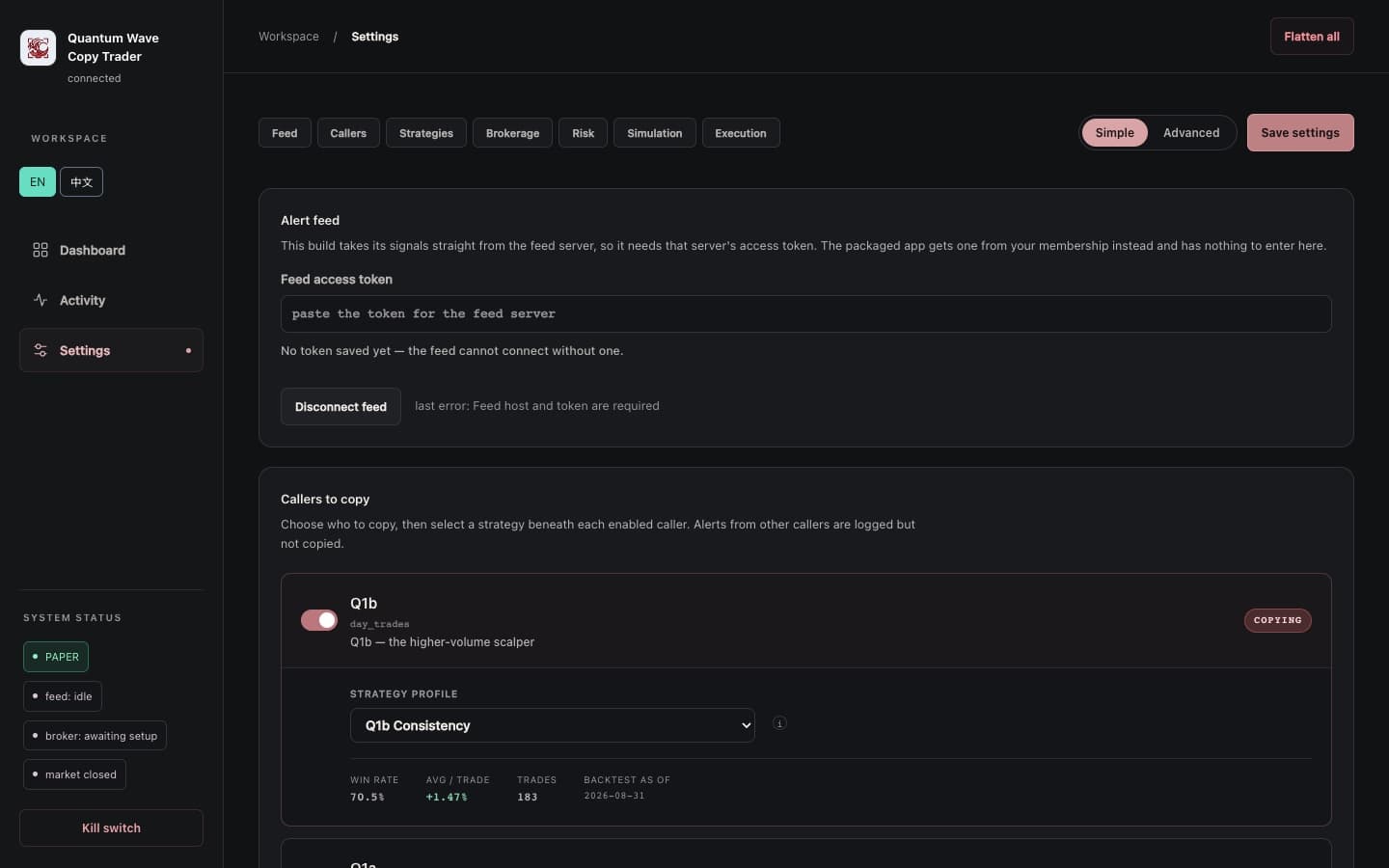Click the win rate value 70.5%

click(368, 797)
